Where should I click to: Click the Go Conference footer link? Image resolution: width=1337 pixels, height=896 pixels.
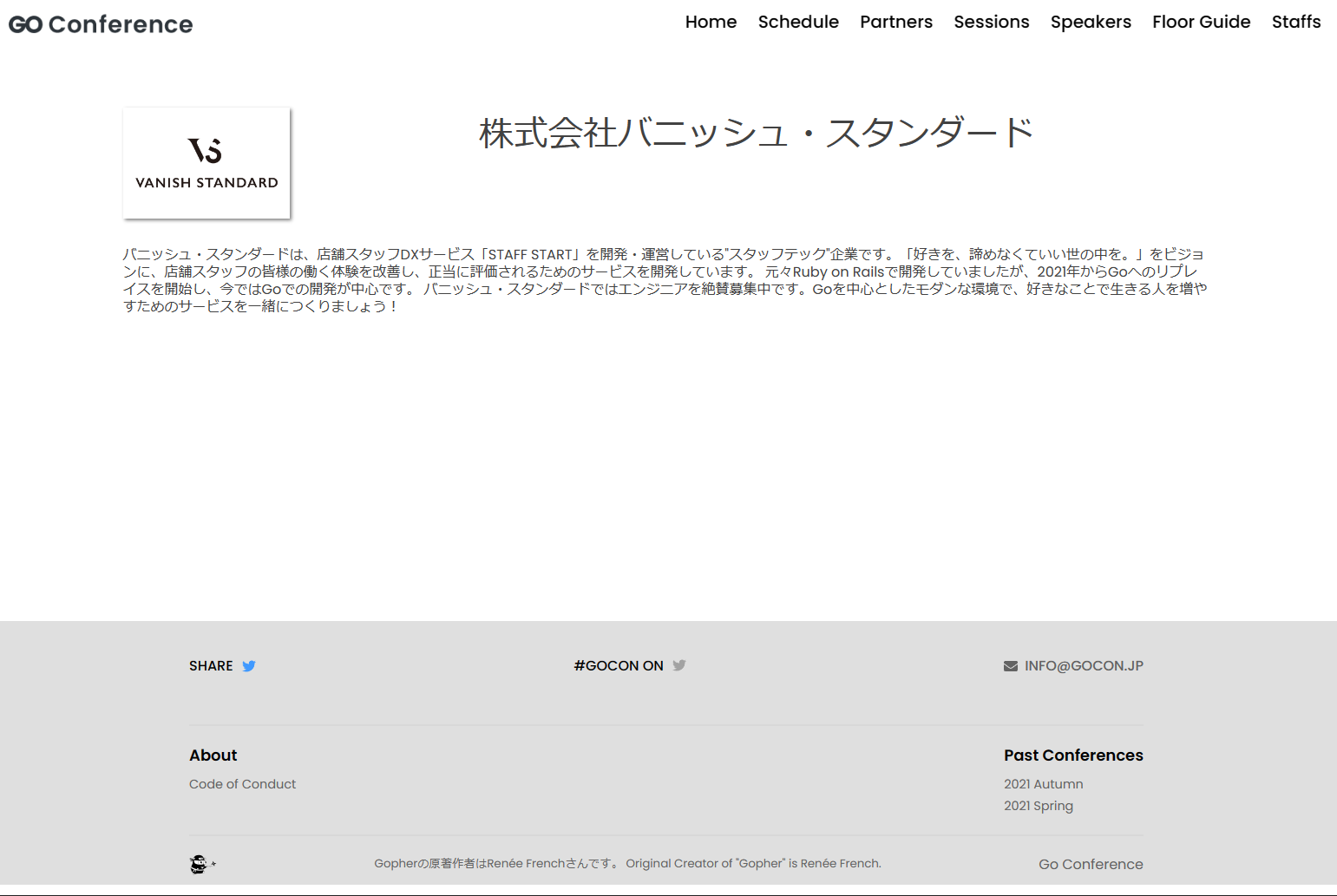tap(1091, 864)
